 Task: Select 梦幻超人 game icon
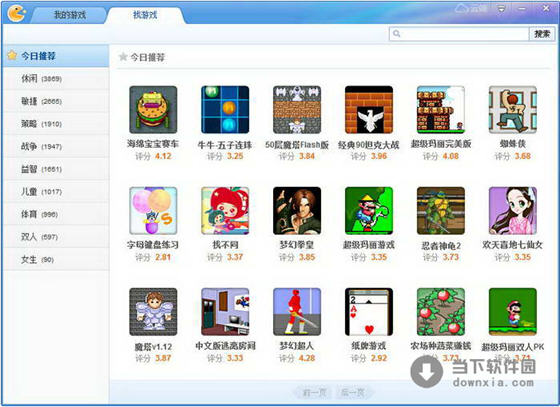297,312
